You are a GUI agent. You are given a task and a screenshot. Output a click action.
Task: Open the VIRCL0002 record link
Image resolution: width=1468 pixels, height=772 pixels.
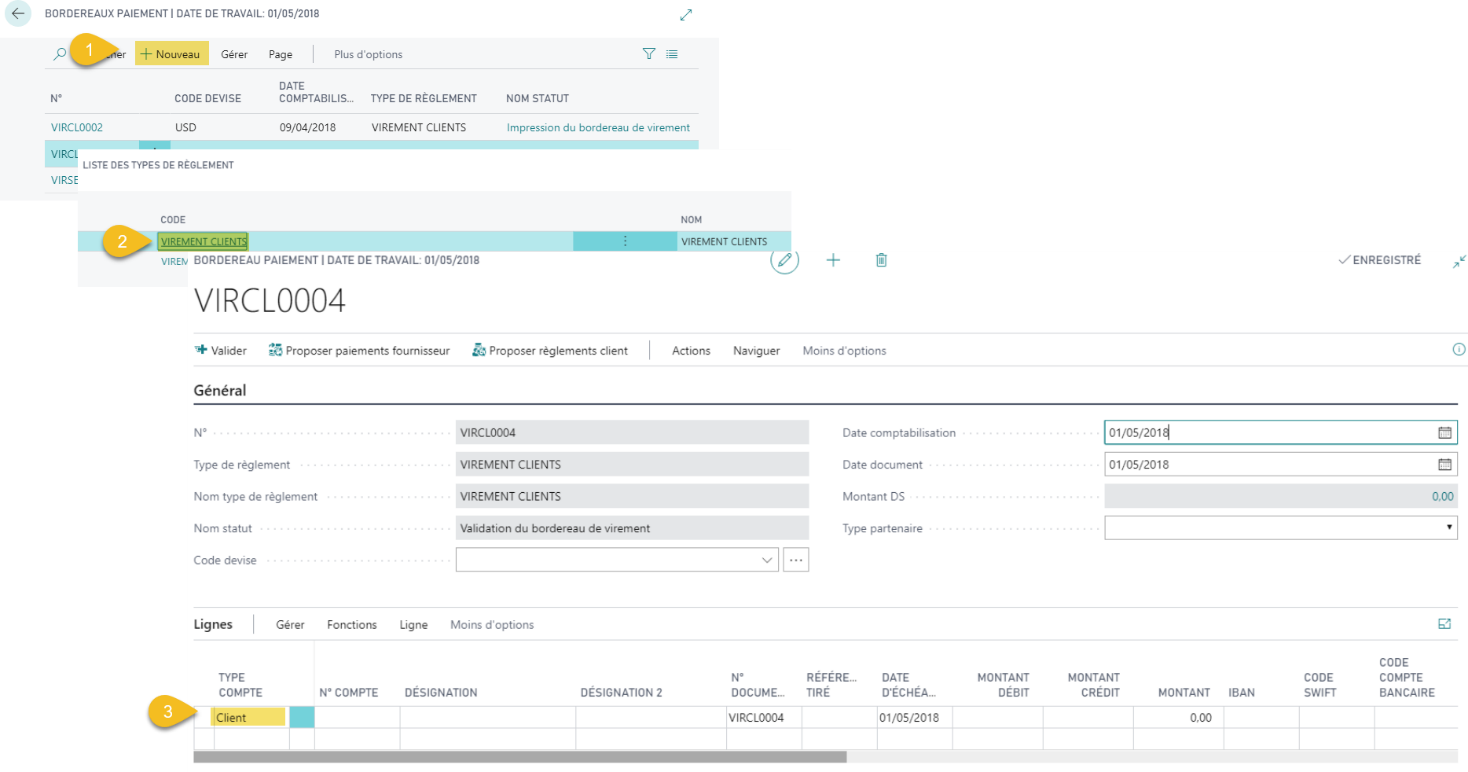pyautogui.click(x=77, y=128)
